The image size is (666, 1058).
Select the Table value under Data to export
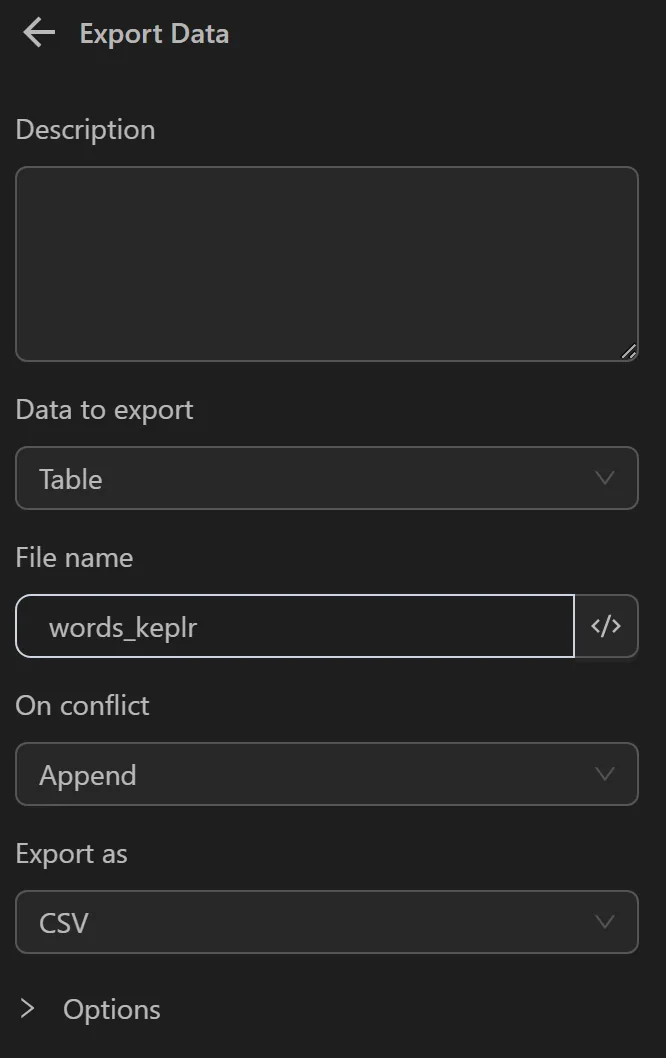coord(326,479)
